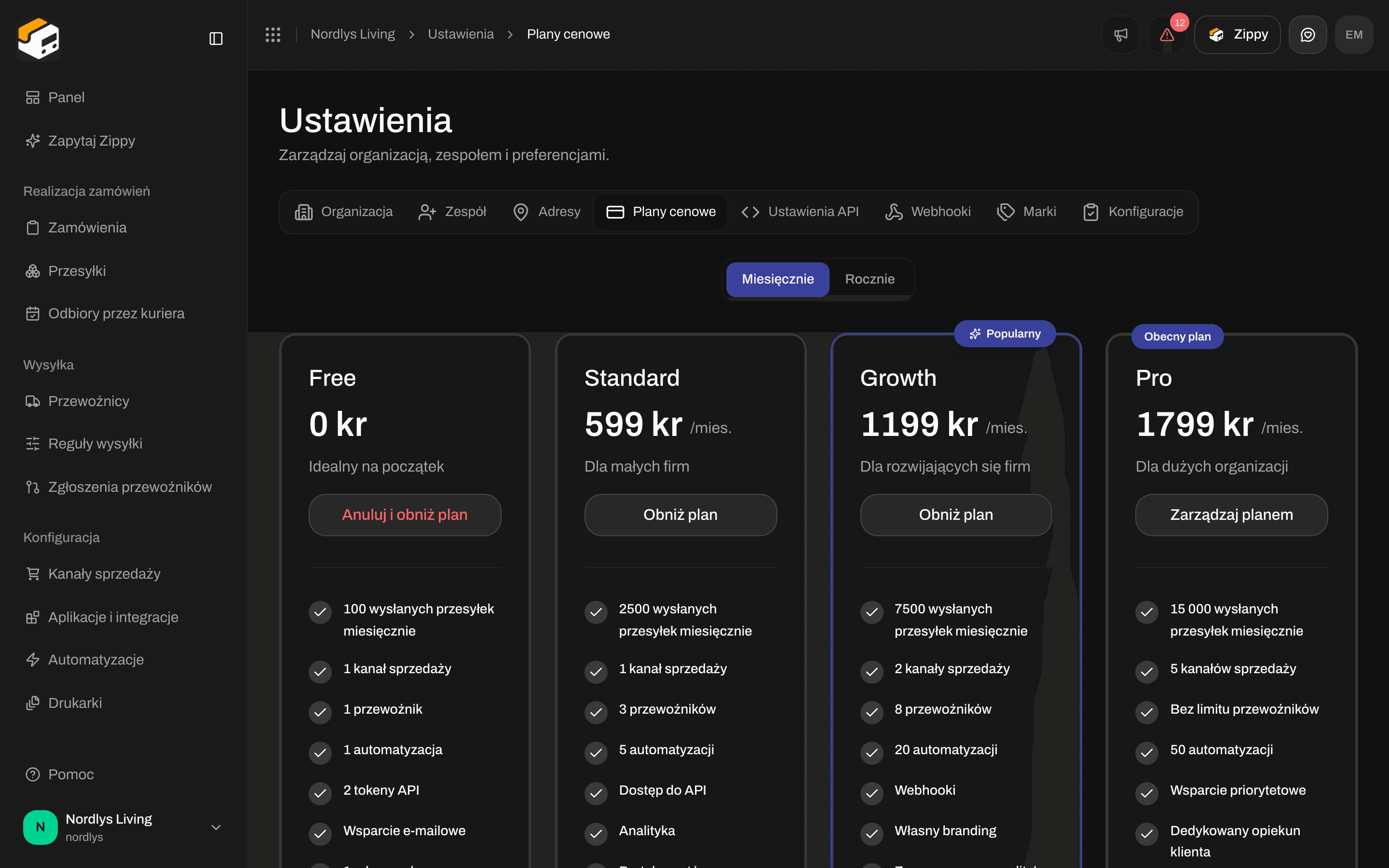
Task: Open the apps grid icon
Action: pos(272,34)
